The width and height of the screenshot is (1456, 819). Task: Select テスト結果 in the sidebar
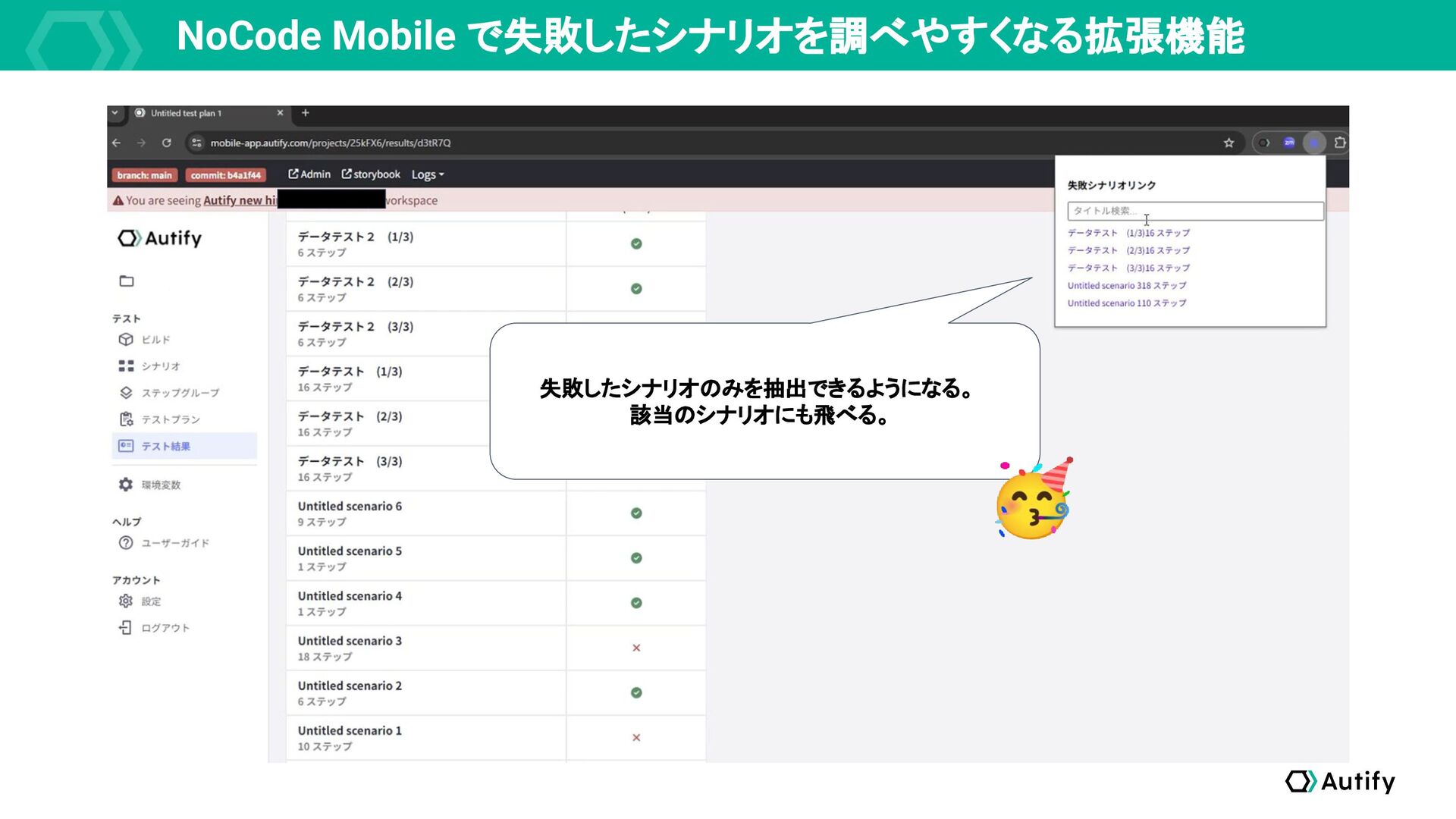[x=184, y=446]
